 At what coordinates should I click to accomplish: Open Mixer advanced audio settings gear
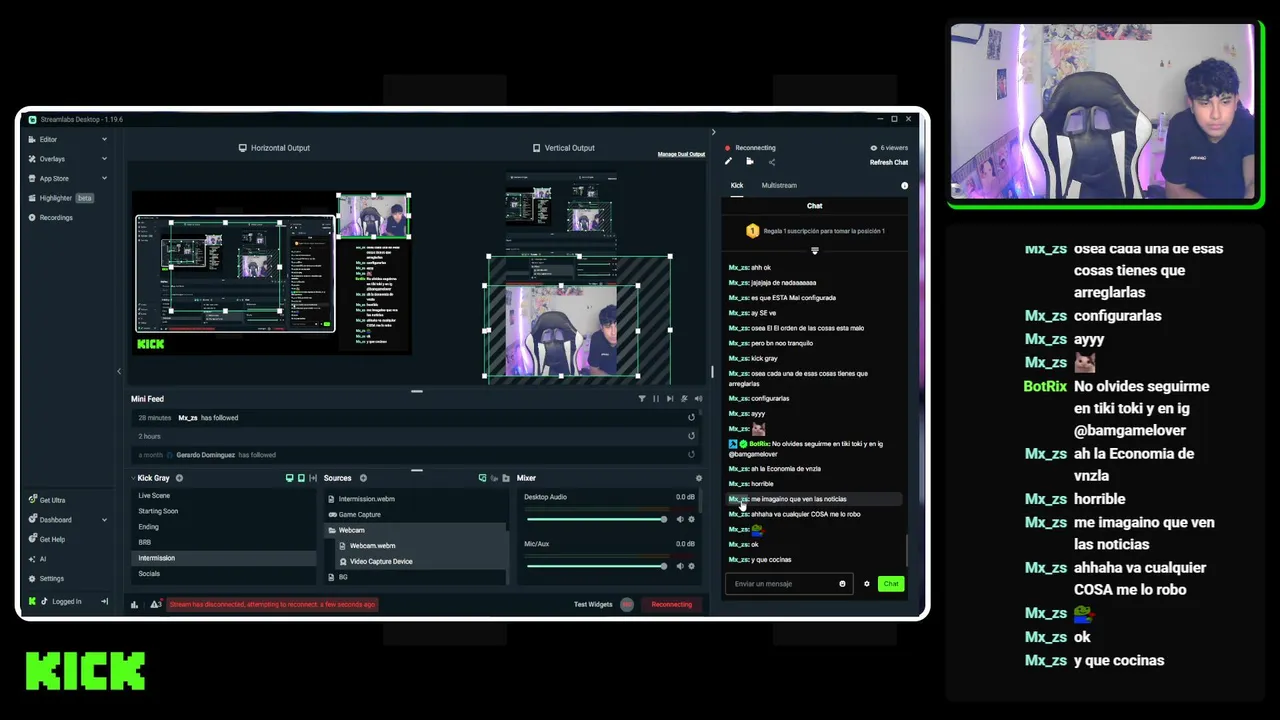click(698, 478)
